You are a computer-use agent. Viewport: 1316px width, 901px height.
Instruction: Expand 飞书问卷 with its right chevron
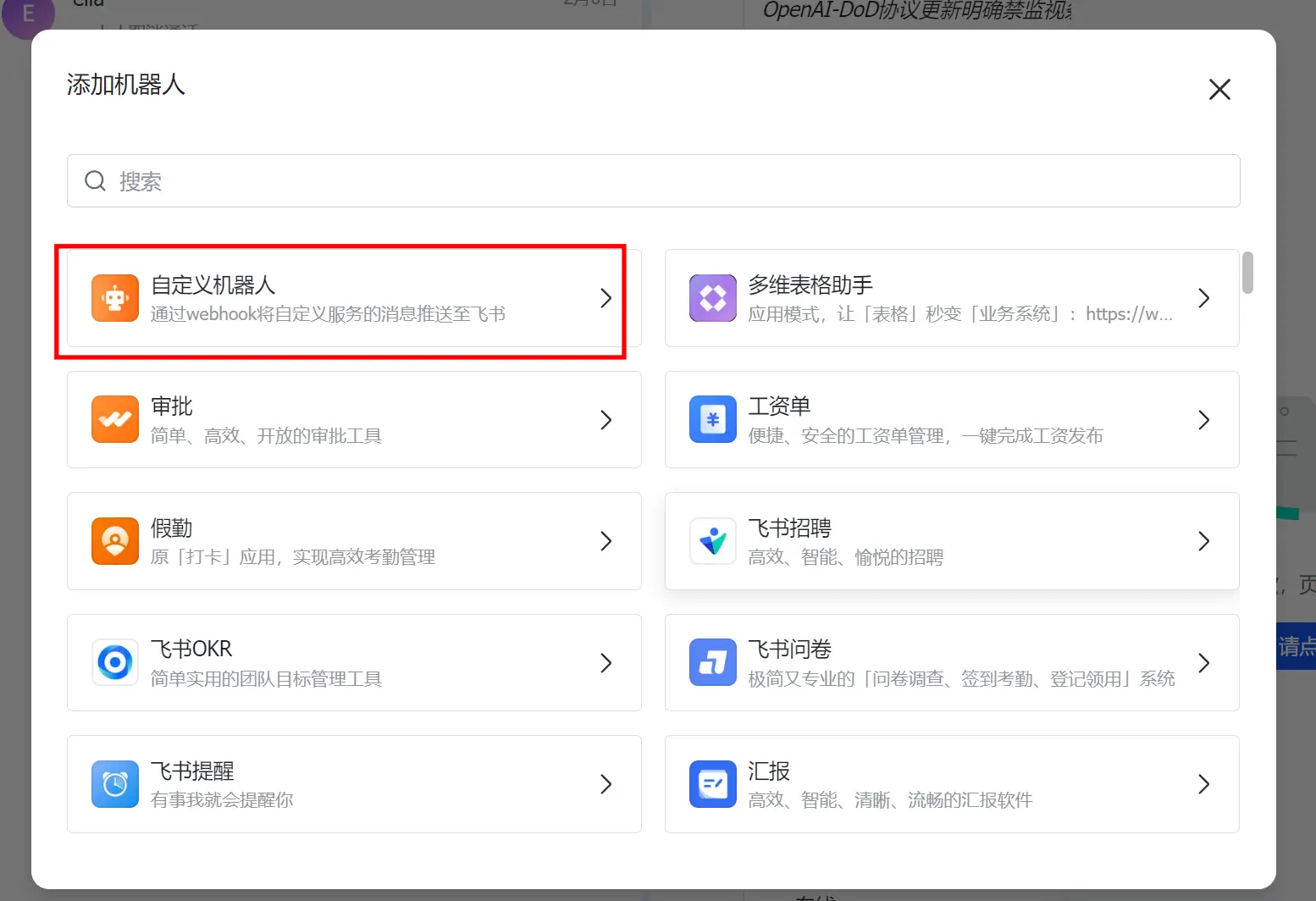point(1204,662)
